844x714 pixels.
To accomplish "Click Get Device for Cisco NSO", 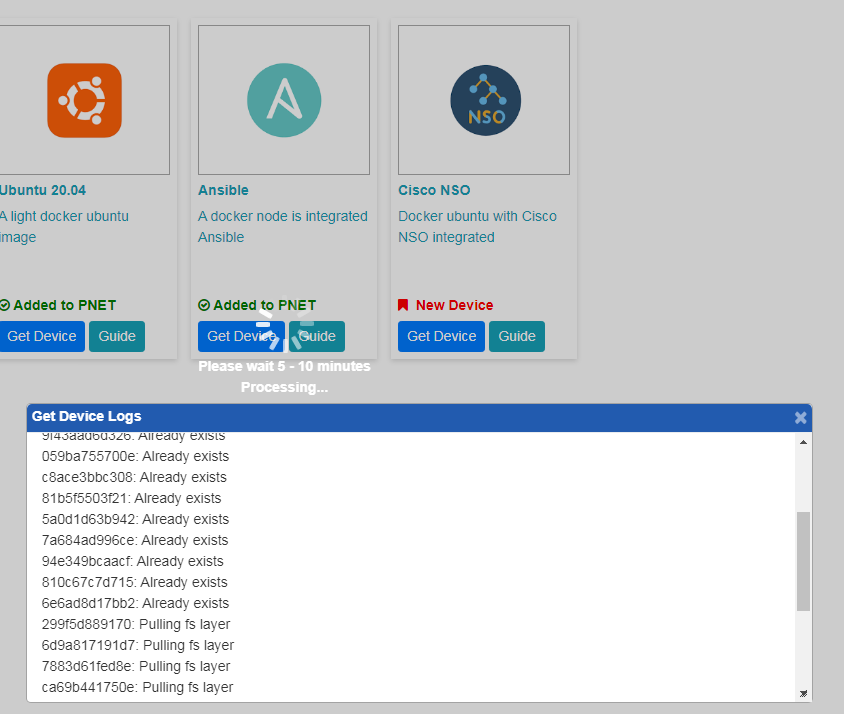I will click(441, 336).
